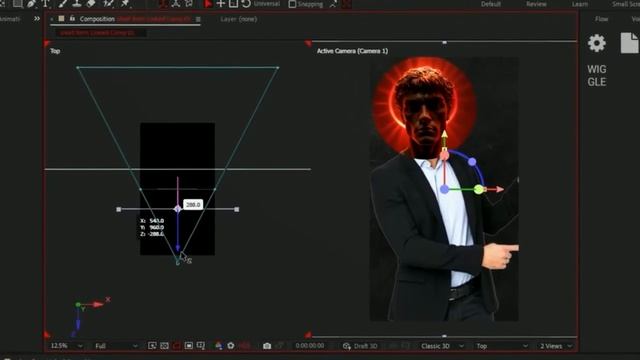Choose the red arrow Selection gizmo tool
This screenshot has height=360, width=640.
click(x=208, y=4)
